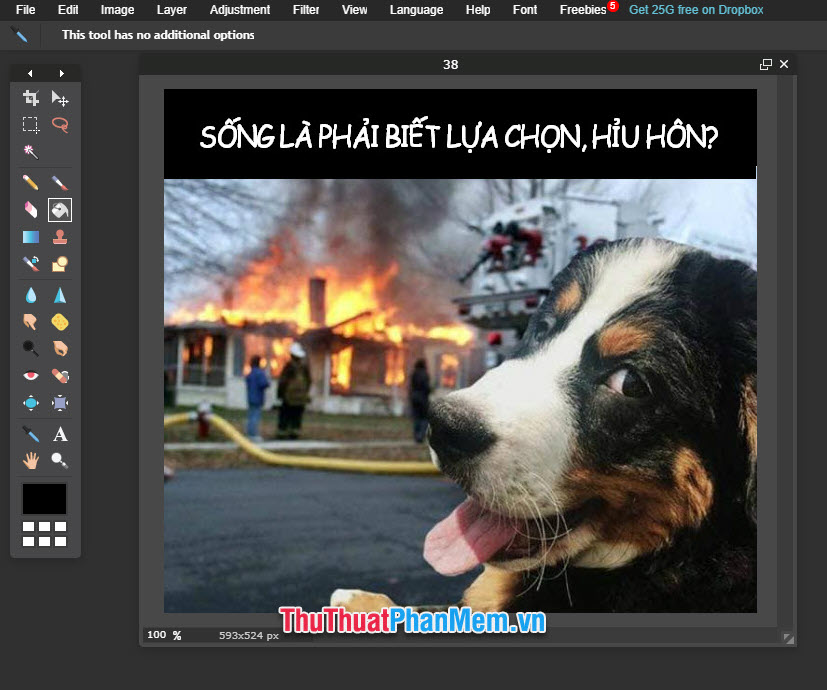The height and width of the screenshot is (690, 827).
Task: Select the Dodge tool
Action: pos(31,348)
